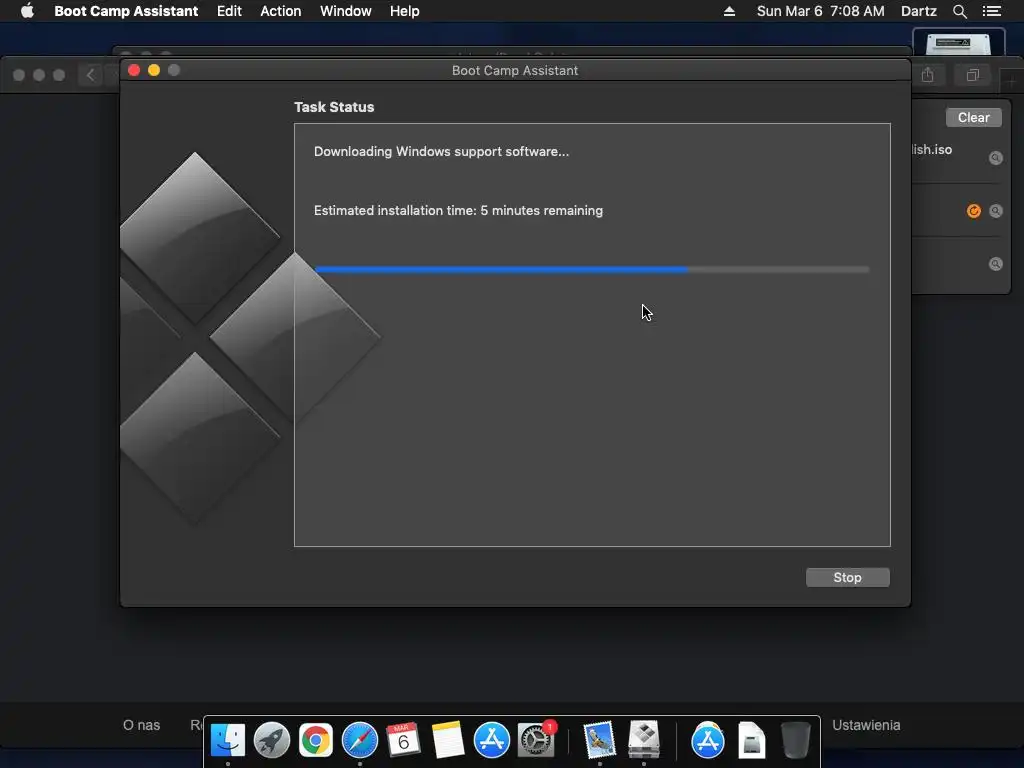Open Calendar from the Dock
Viewport: 1024px width, 768px height.
click(x=404, y=740)
